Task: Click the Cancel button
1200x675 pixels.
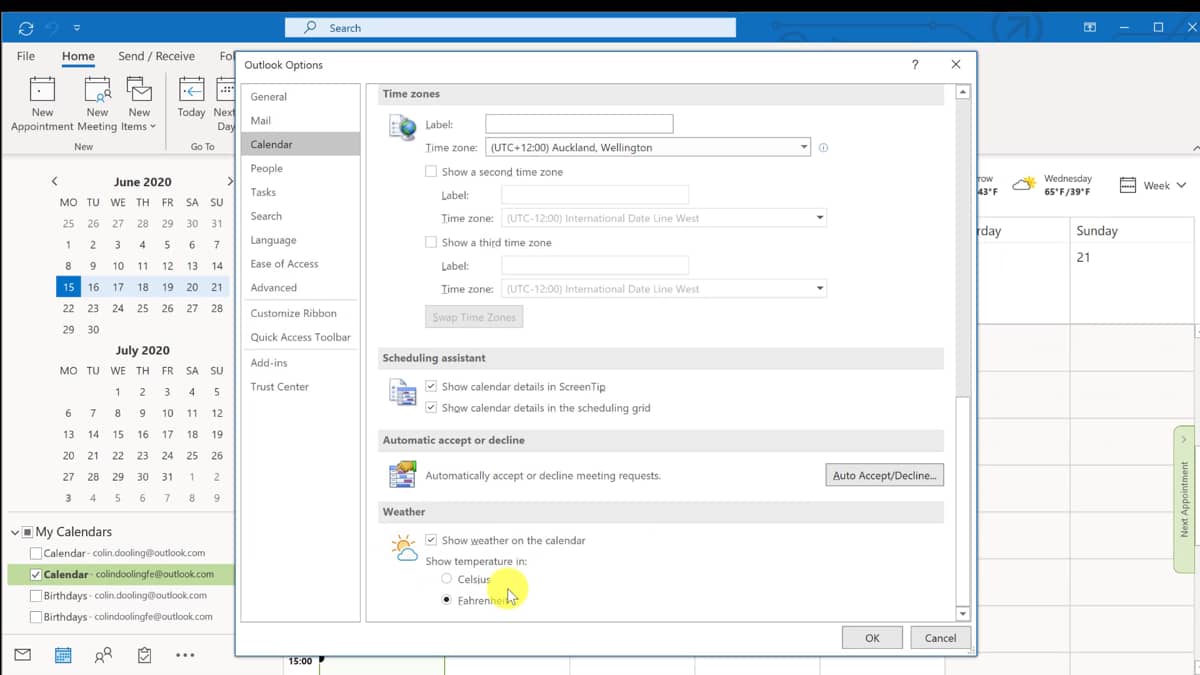Action: pyautogui.click(x=940, y=638)
